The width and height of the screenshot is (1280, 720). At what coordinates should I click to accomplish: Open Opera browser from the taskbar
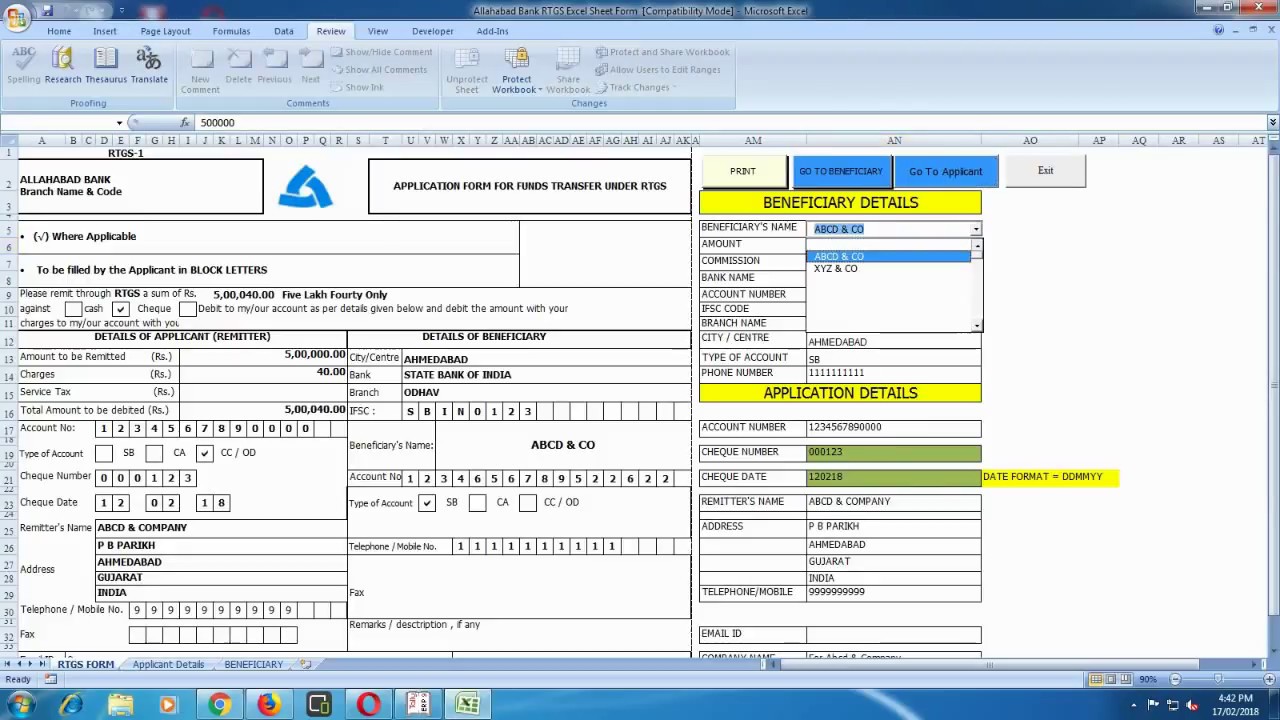click(369, 705)
